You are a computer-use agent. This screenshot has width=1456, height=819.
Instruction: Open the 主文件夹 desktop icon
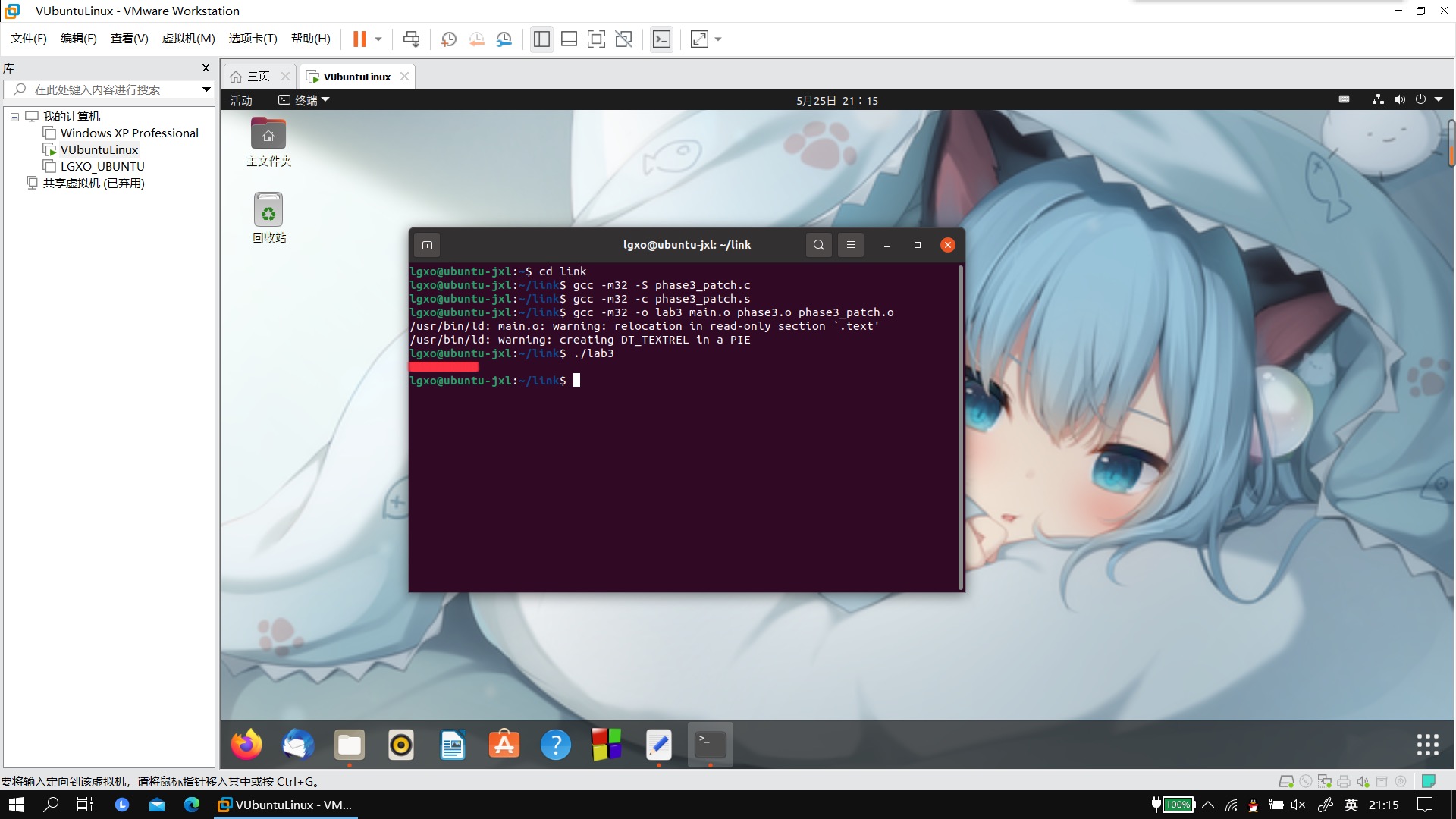point(268,142)
